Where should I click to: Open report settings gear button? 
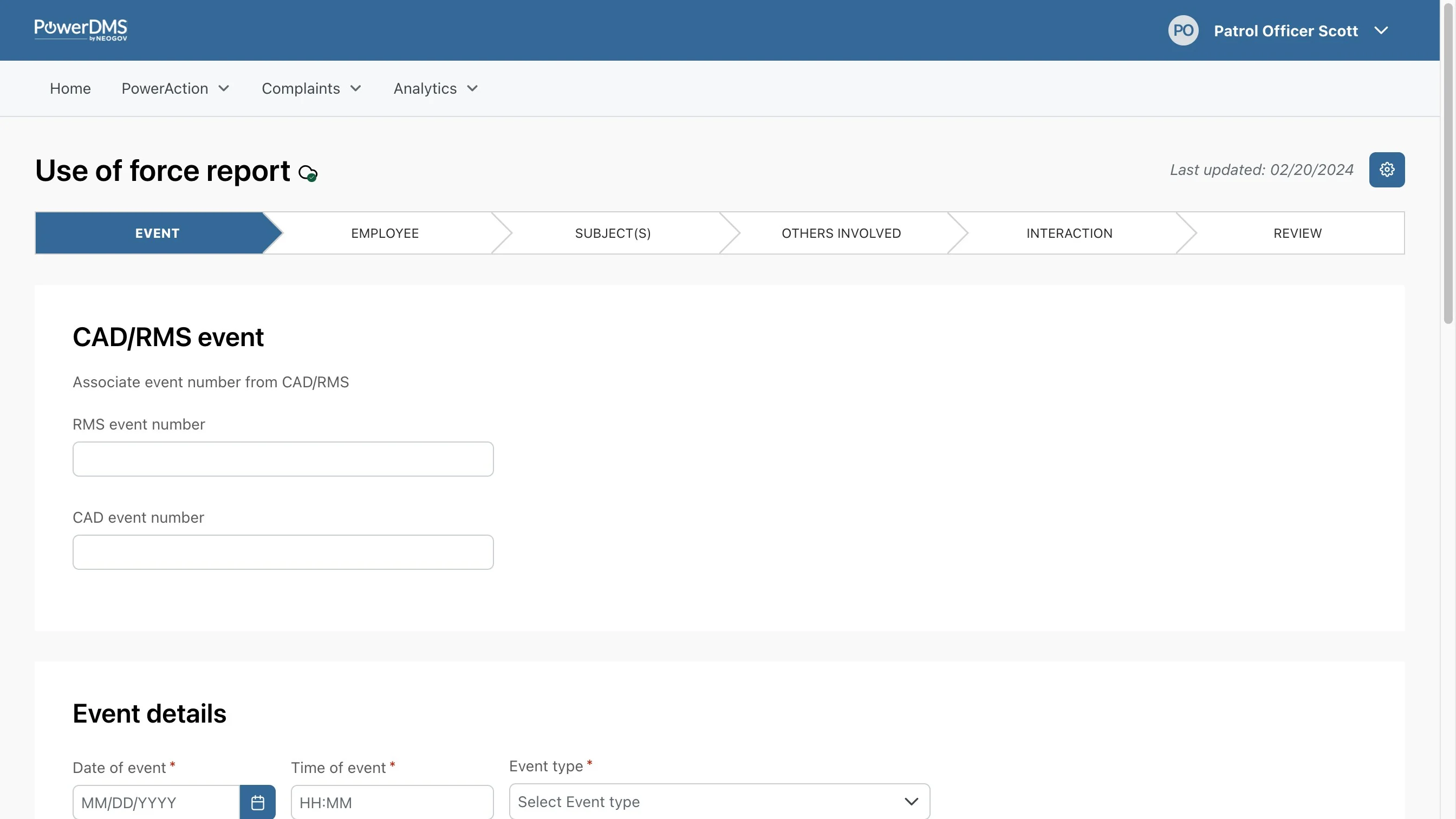point(1387,170)
